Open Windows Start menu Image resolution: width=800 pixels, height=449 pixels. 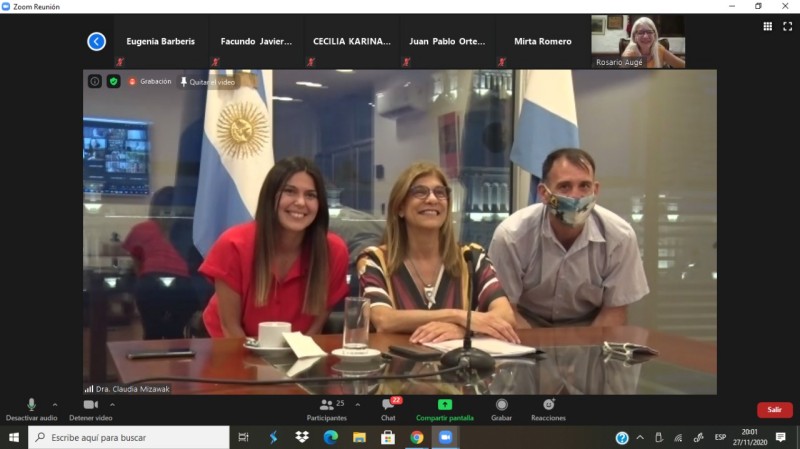(x=14, y=437)
